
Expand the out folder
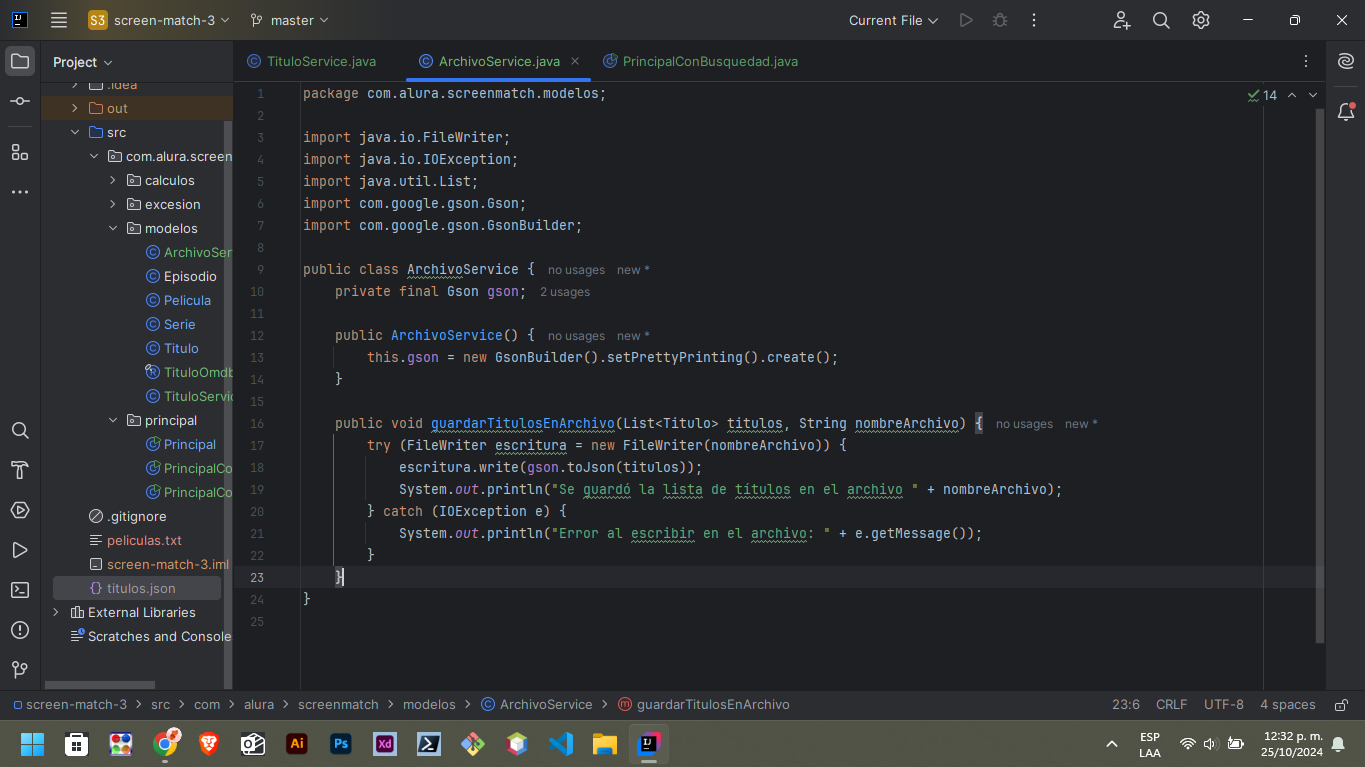coord(74,108)
